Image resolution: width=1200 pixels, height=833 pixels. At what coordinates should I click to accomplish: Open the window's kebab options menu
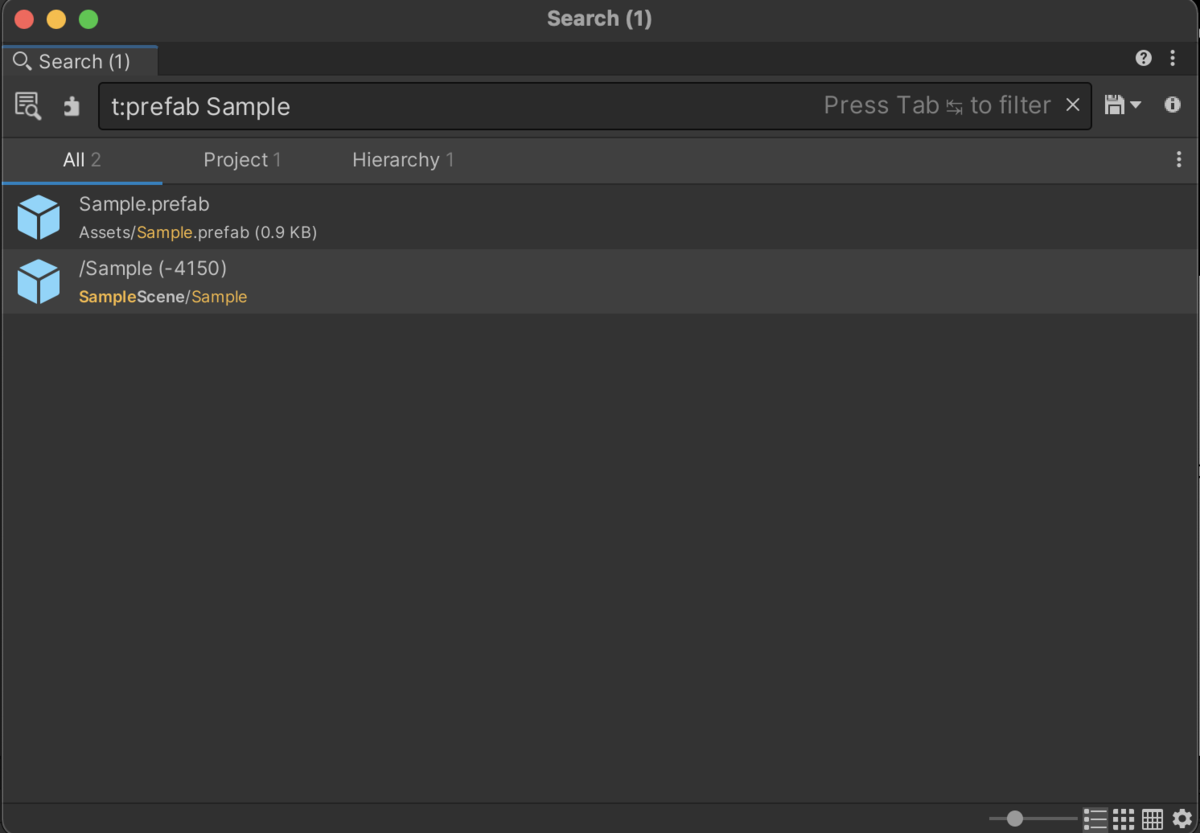[x=1173, y=59]
